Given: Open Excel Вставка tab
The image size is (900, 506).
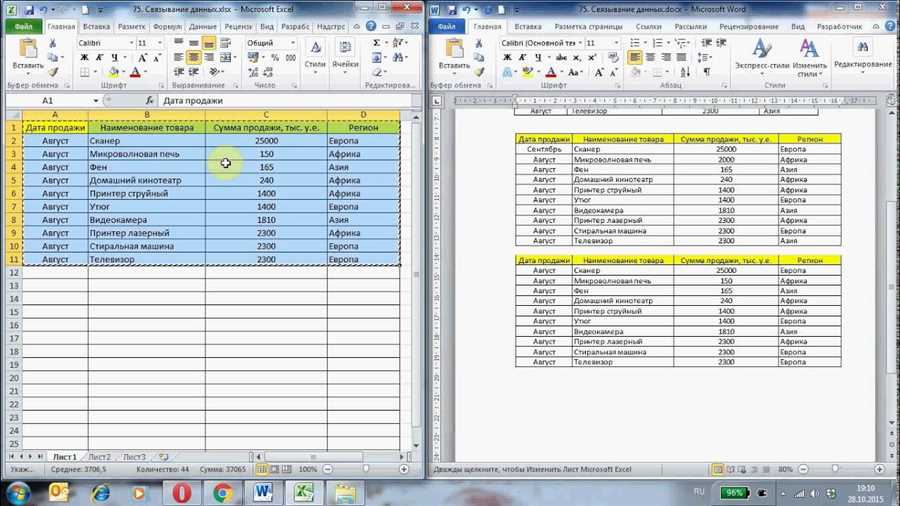Looking at the screenshot, I should [96, 26].
